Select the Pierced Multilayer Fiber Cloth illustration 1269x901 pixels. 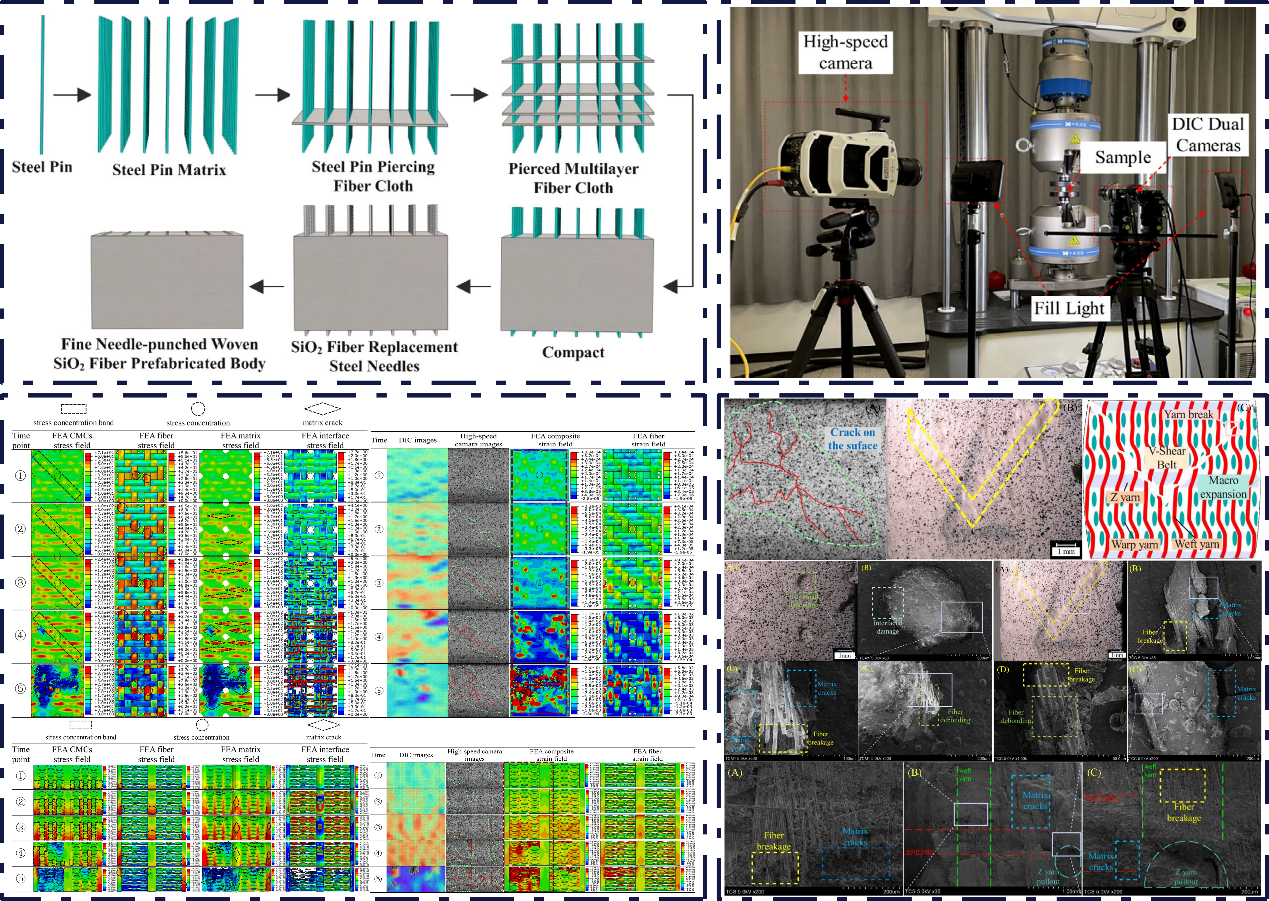565,90
